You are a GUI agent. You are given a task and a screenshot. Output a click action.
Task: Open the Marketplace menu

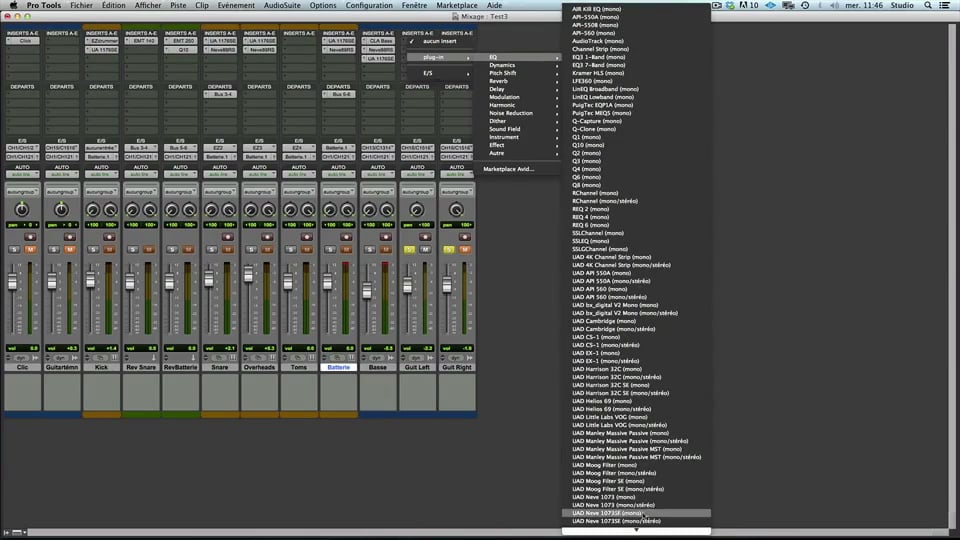(x=456, y=5)
